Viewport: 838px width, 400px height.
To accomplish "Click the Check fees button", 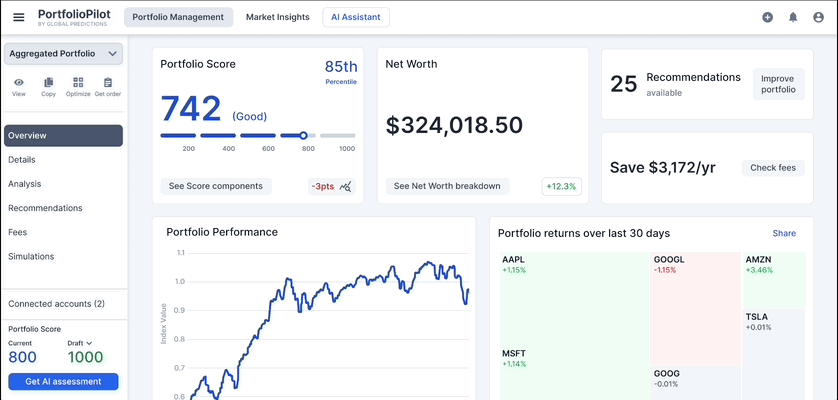I will [x=773, y=168].
